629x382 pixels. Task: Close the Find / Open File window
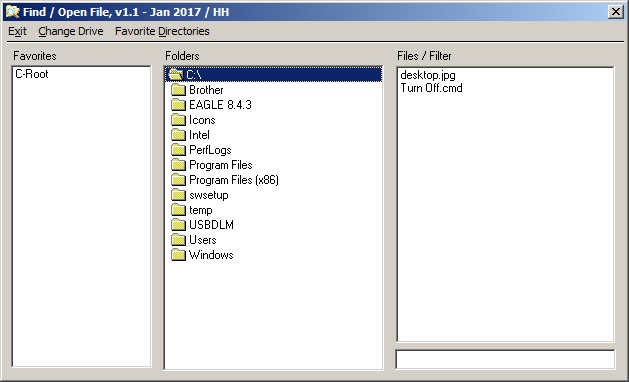pyautogui.click(x=615, y=12)
